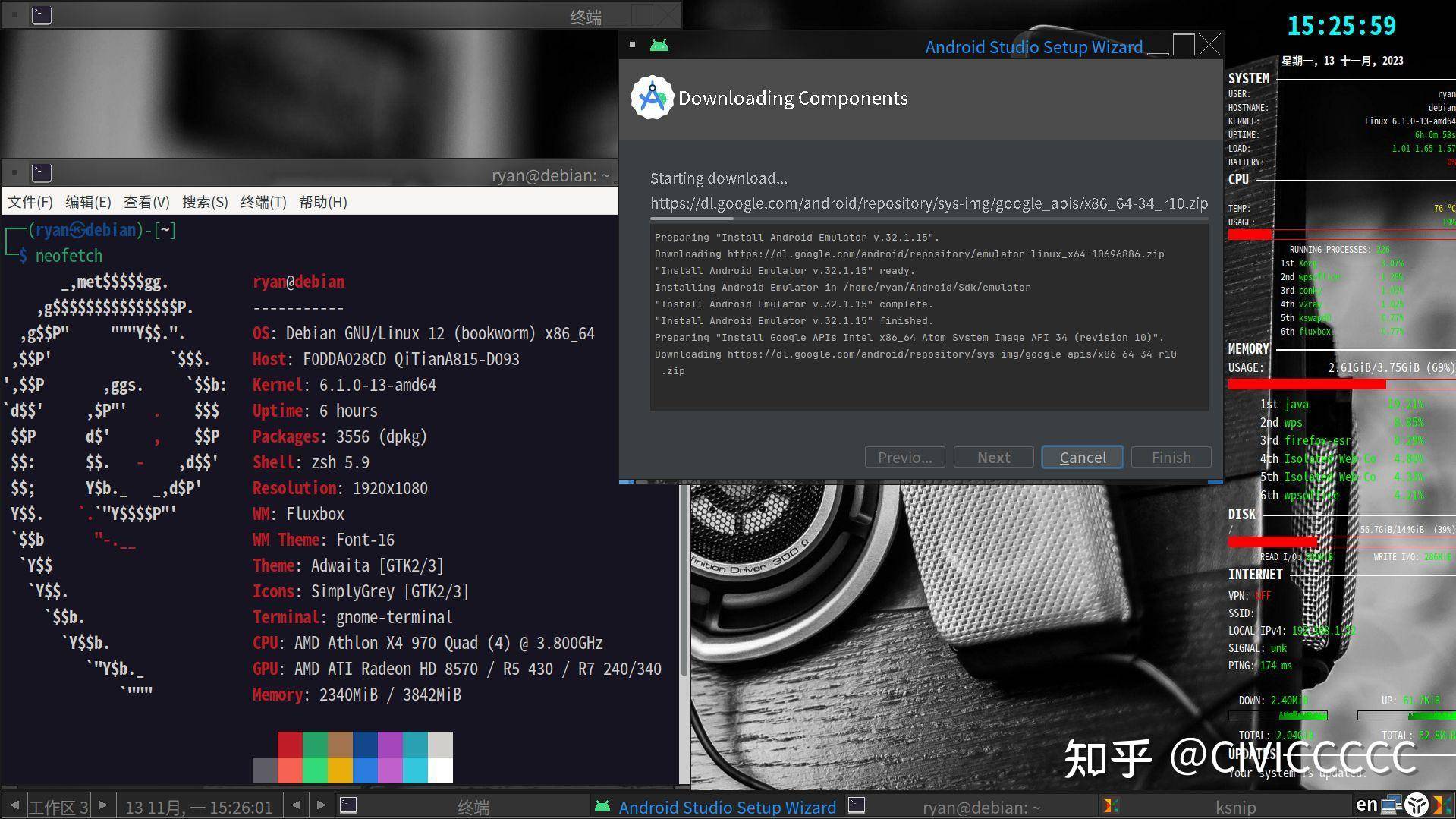Click the Finish button in Setup Wizard
Image resolution: width=1456 pixels, height=819 pixels.
(x=1171, y=457)
